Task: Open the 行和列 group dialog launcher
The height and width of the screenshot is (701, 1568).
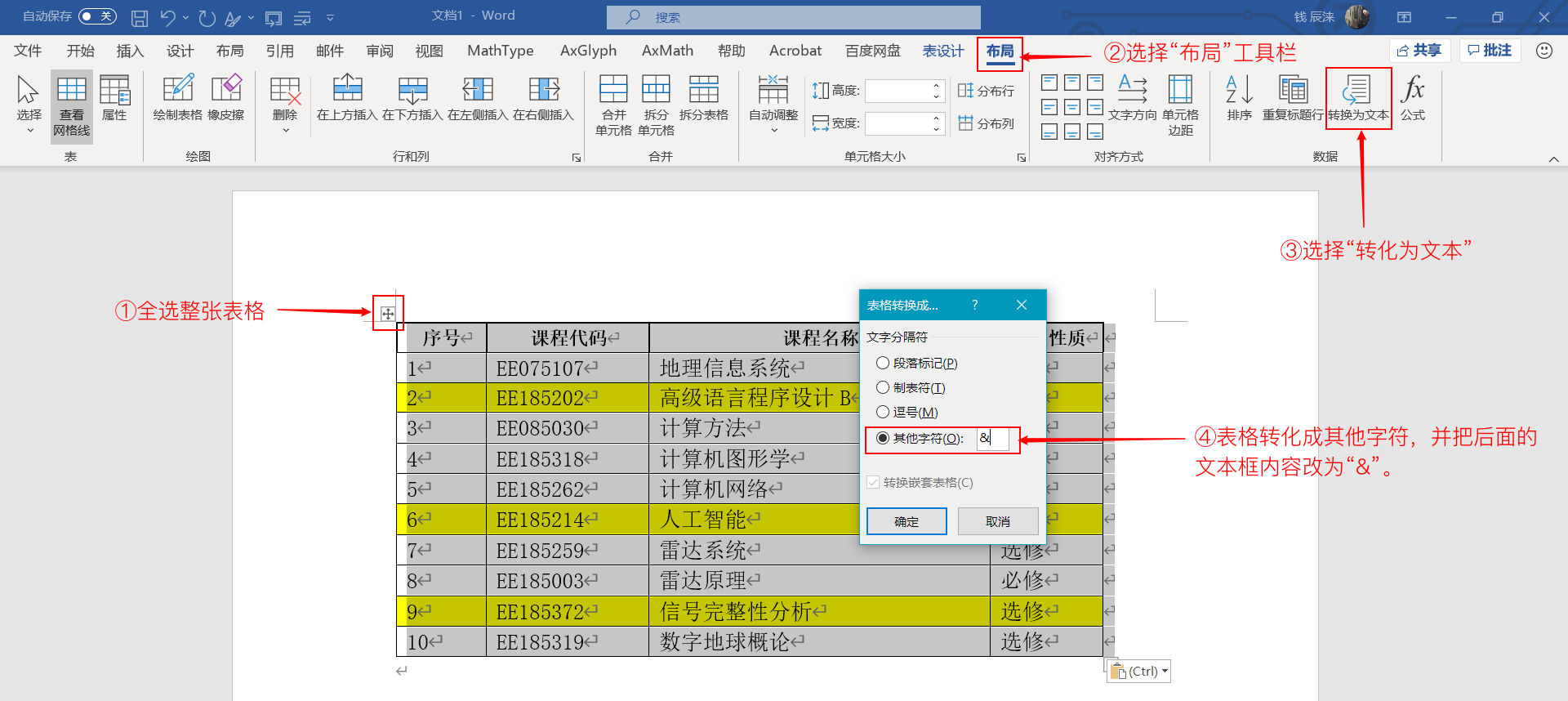Action: point(577,158)
